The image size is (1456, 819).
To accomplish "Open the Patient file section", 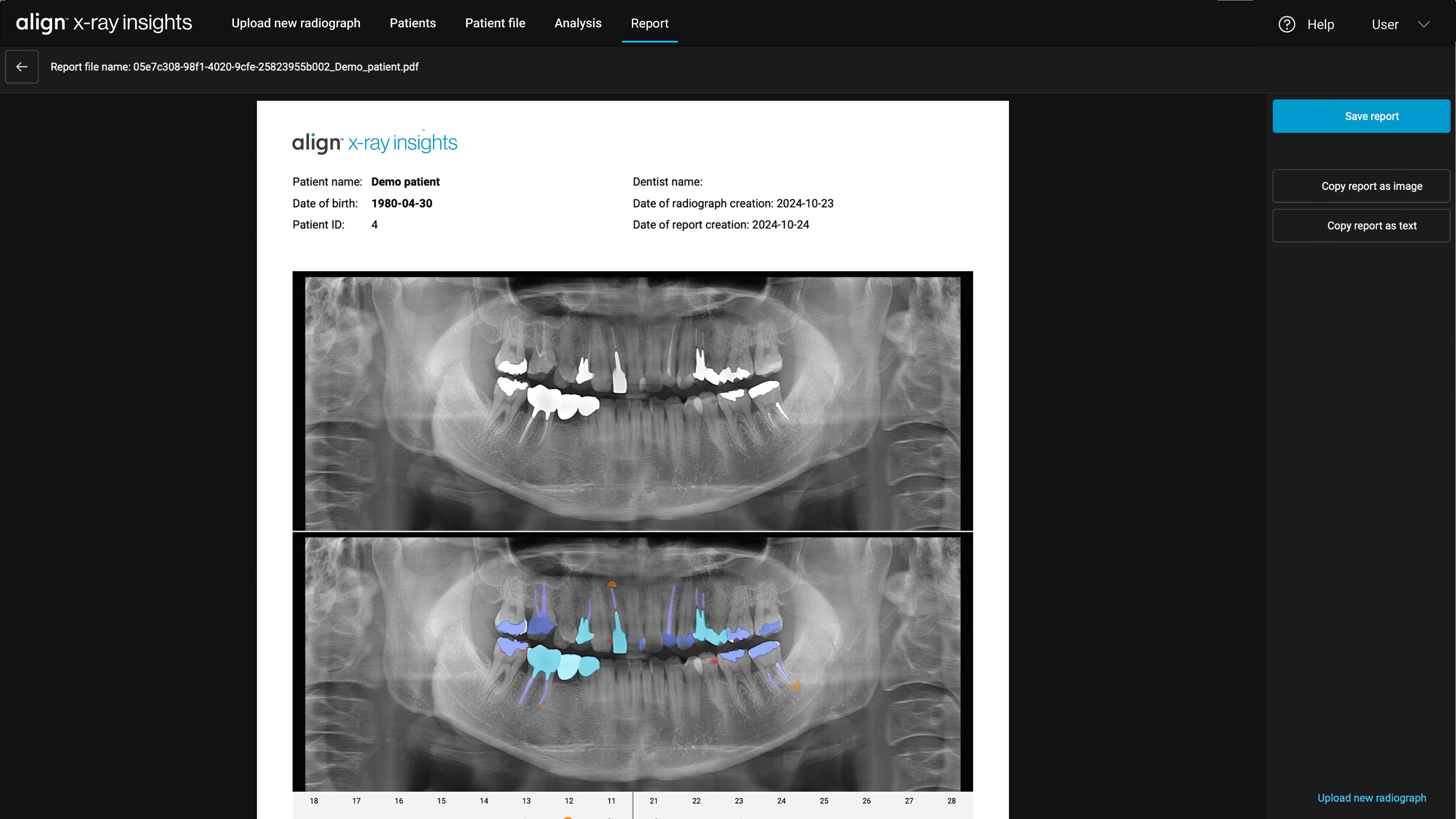I will tap(494, 23).
